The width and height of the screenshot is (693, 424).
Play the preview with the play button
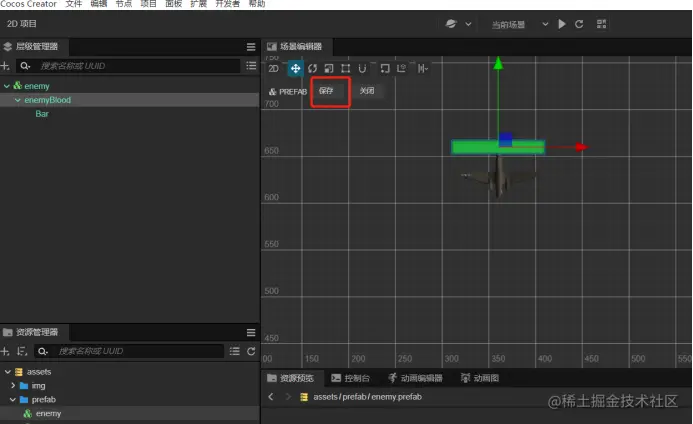(562, 24)
